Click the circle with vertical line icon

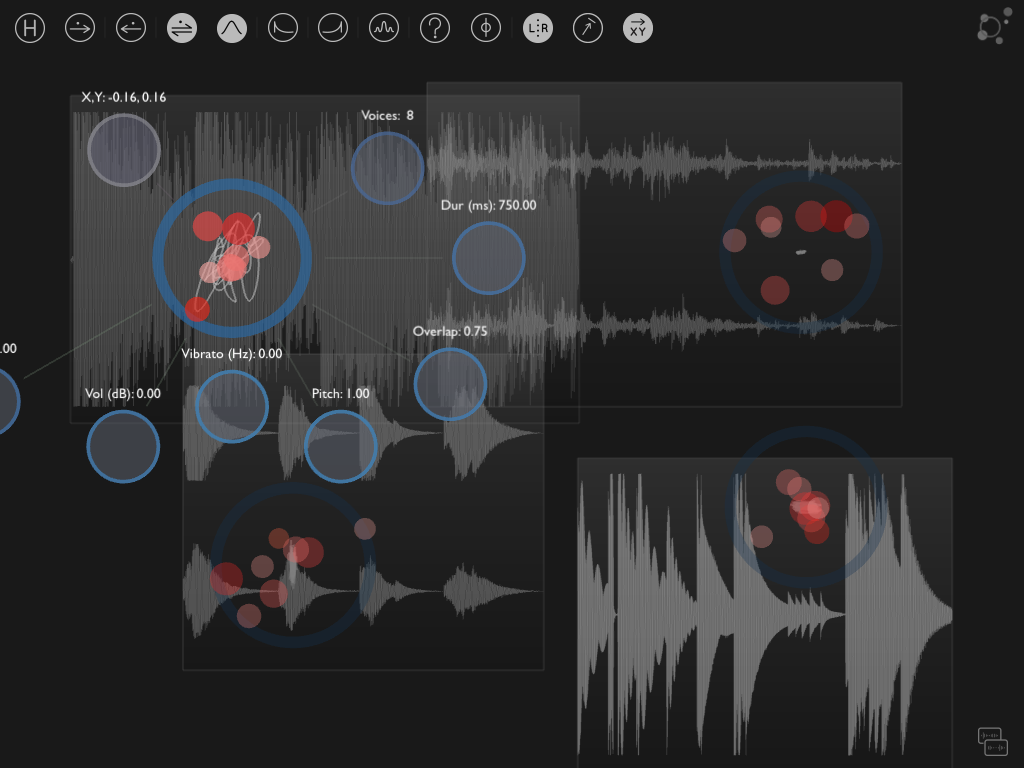(x=486, y=28)
